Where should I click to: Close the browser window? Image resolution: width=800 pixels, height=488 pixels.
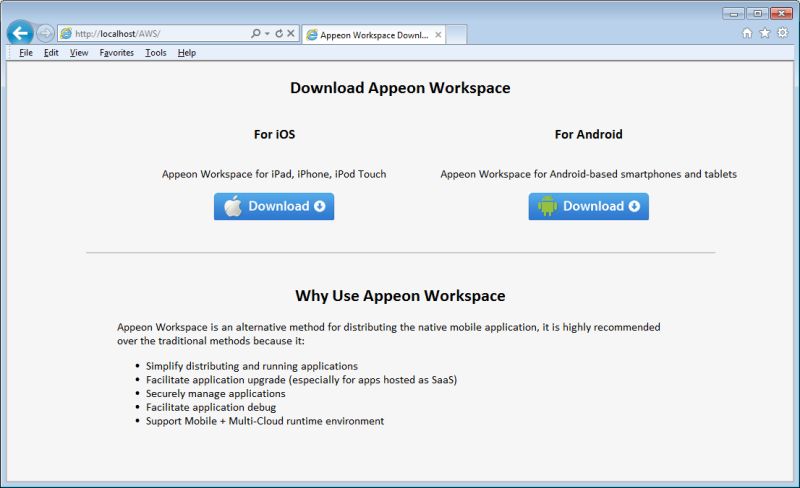pyautogui.click(x=781, y=14)
